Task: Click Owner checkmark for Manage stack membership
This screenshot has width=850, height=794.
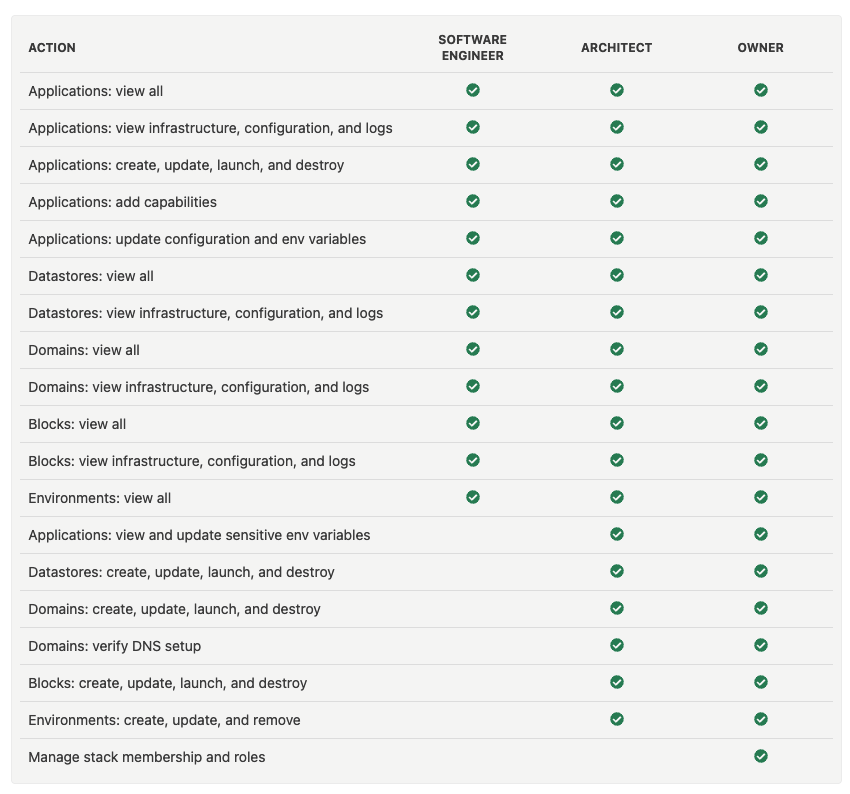Action: 761,756
